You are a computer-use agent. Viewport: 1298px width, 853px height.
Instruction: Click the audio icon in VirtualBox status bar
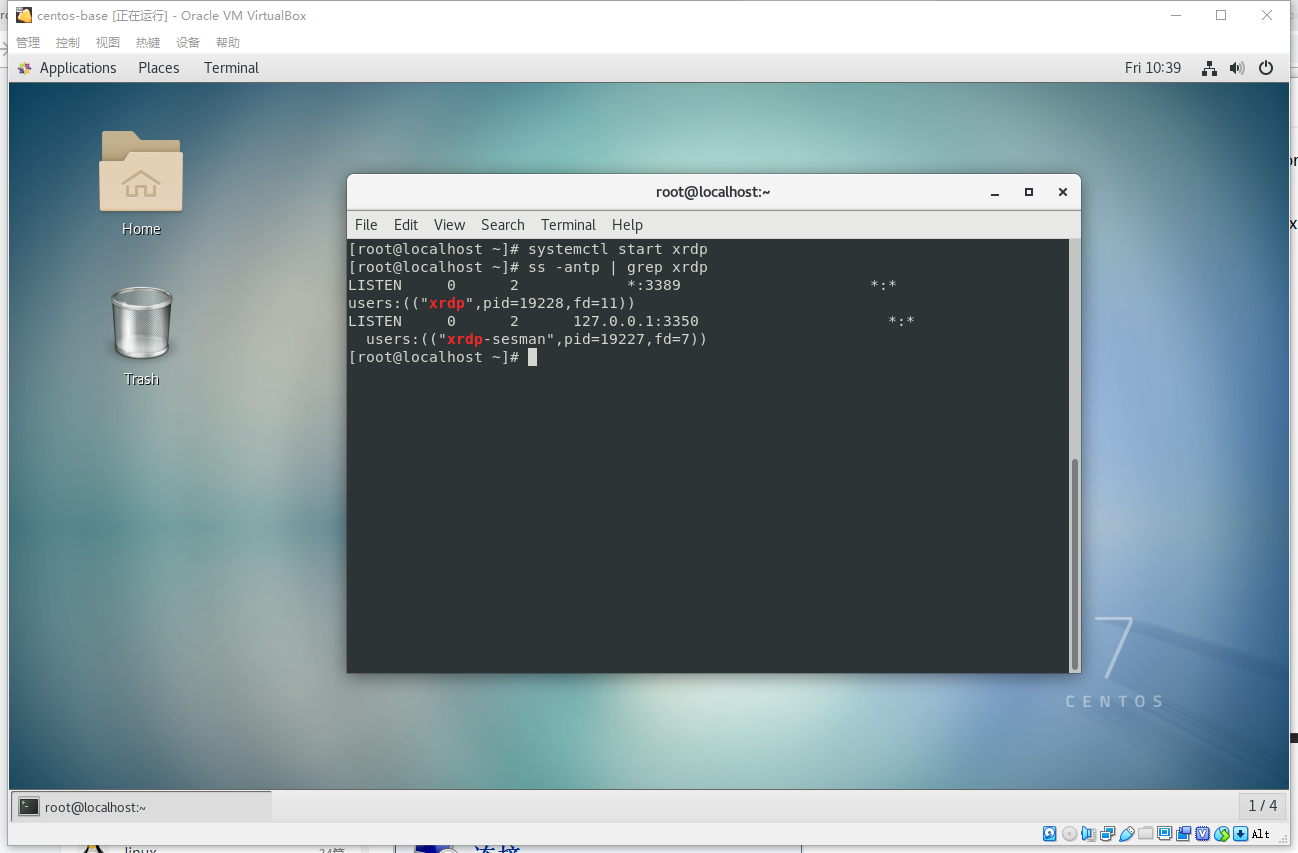click(1088, 833)
